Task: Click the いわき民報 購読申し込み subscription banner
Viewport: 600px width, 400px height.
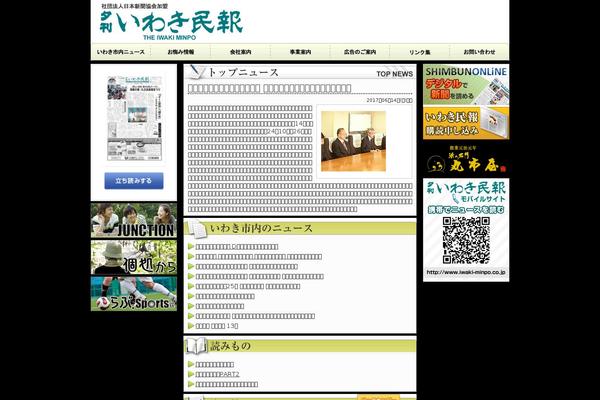Action: [466, 123]
